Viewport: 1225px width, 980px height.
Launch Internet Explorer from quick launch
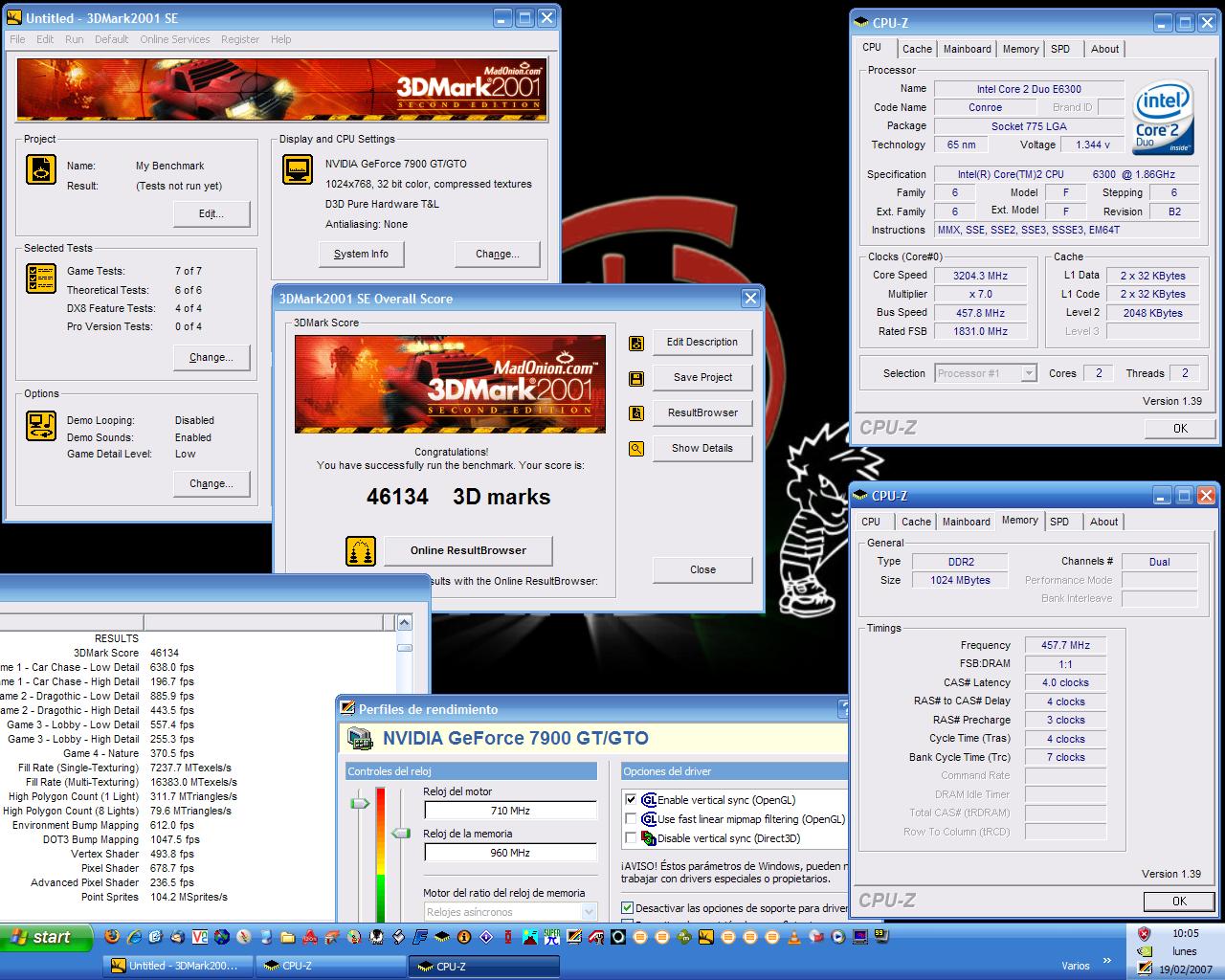click(x=135, y=937)
